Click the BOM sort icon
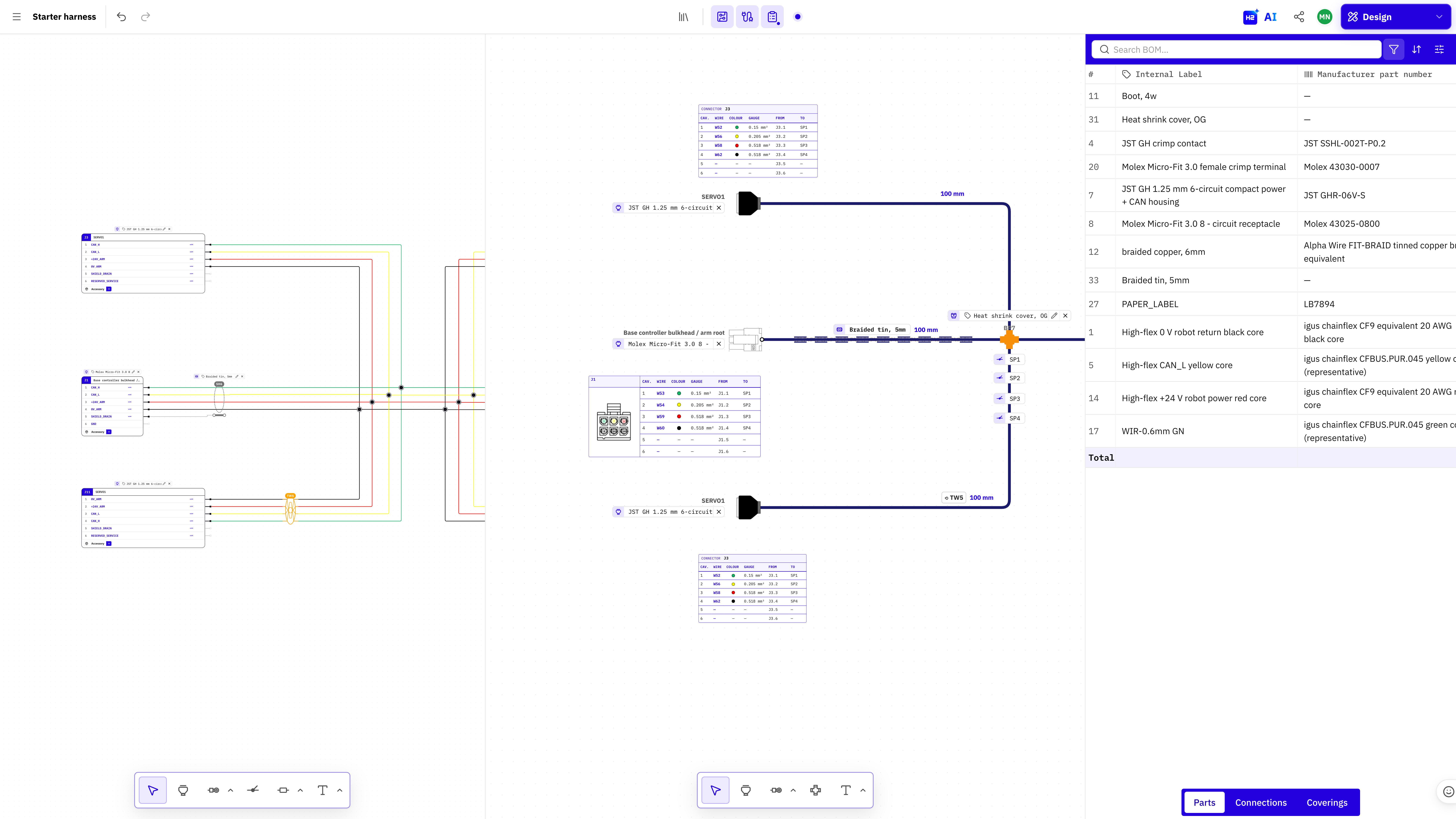The image size is (1456, 819). point(1416,50)
